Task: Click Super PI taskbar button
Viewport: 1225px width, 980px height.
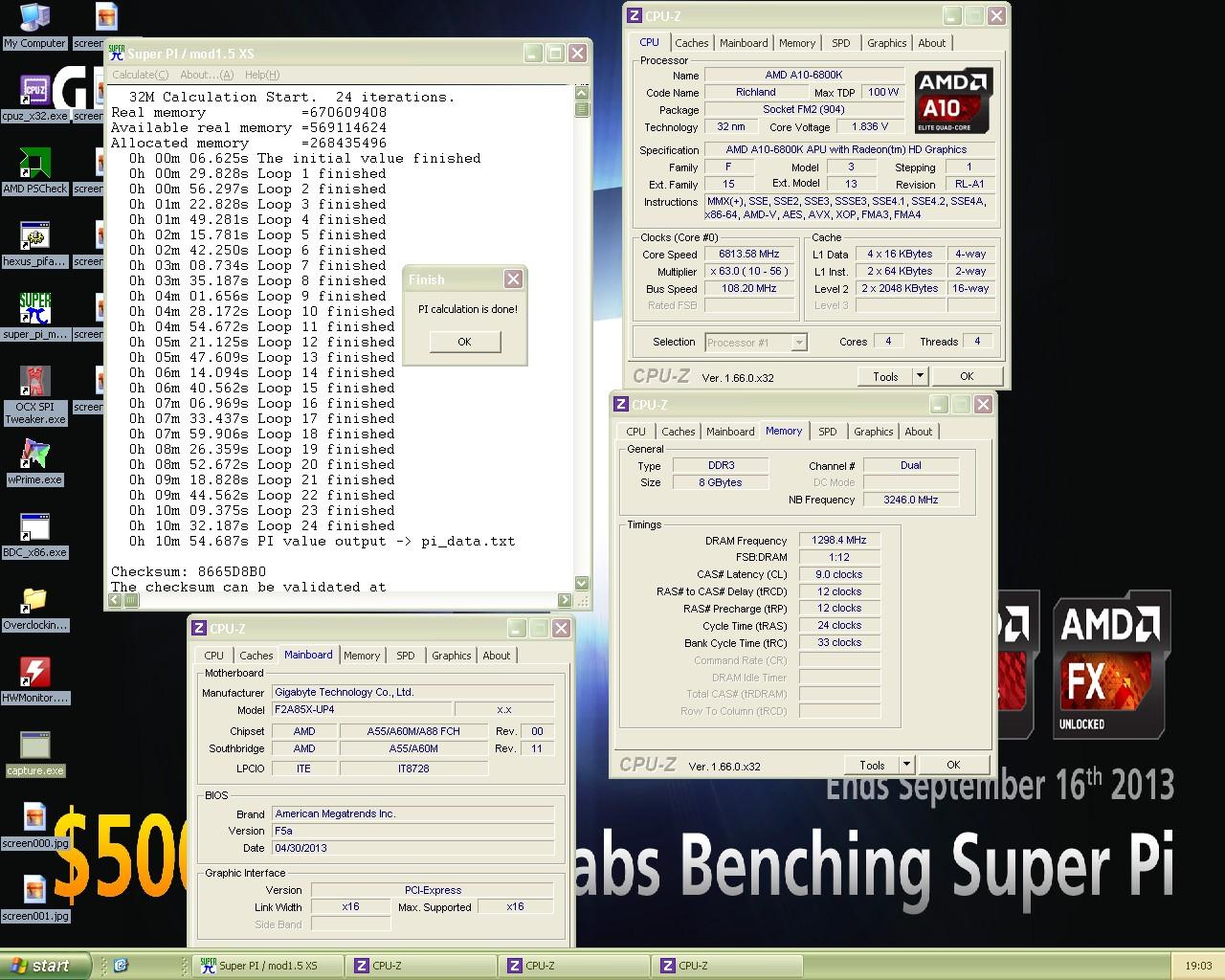Action: (x=268, y=966)
